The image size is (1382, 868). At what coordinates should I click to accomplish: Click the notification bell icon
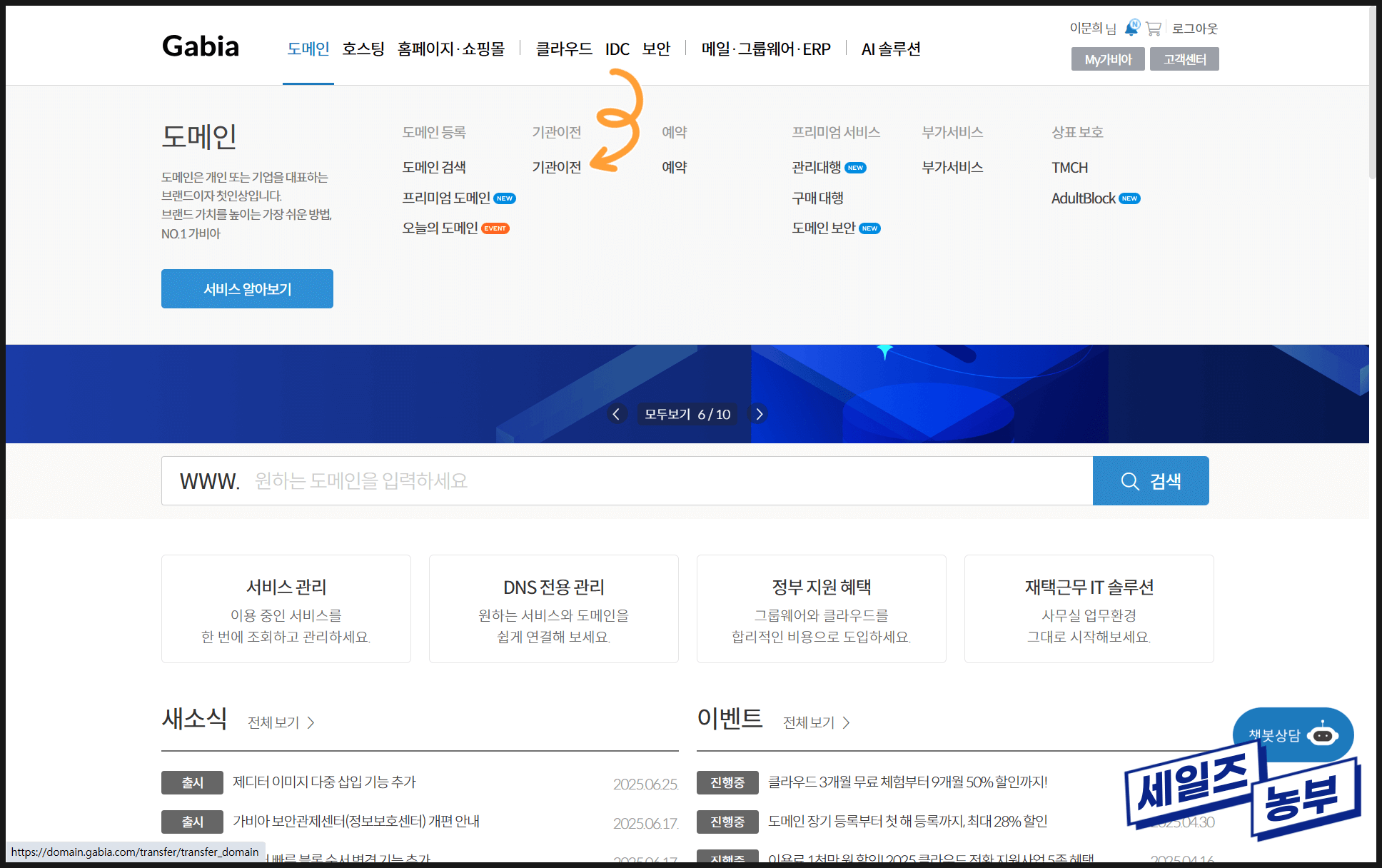coord(1132,28)
